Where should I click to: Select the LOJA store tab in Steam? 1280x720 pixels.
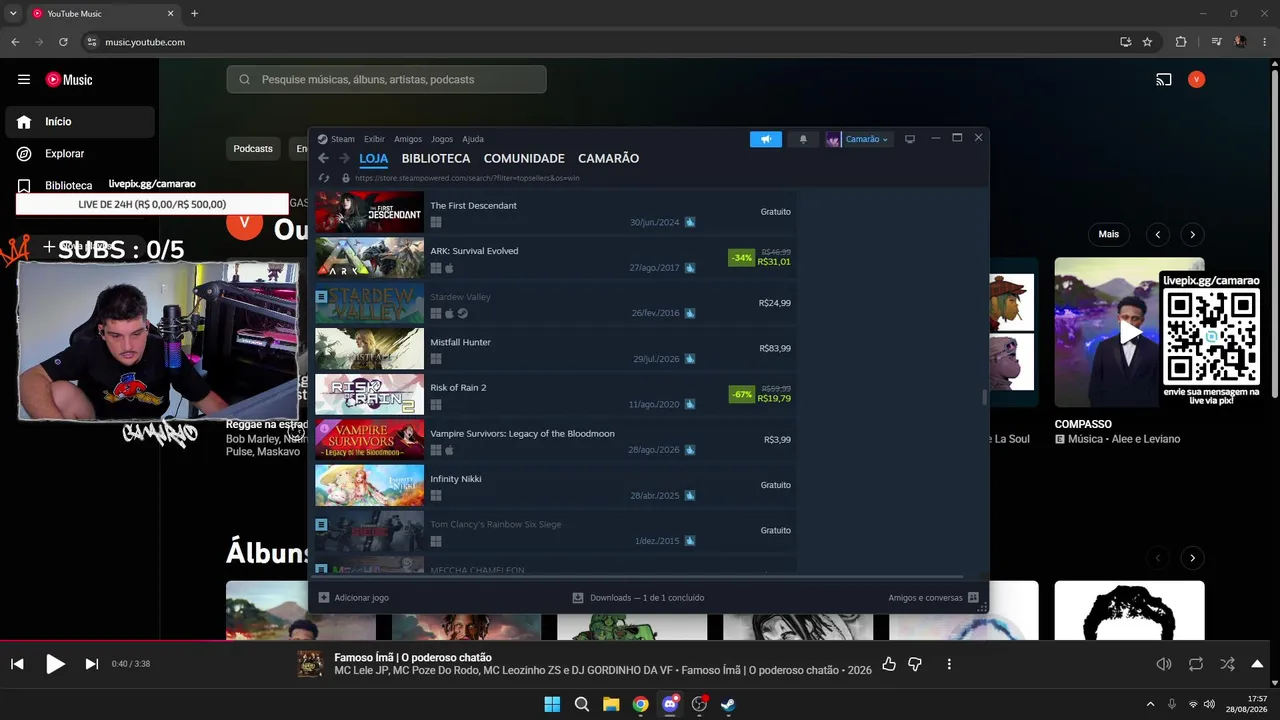tap(373, 158)
